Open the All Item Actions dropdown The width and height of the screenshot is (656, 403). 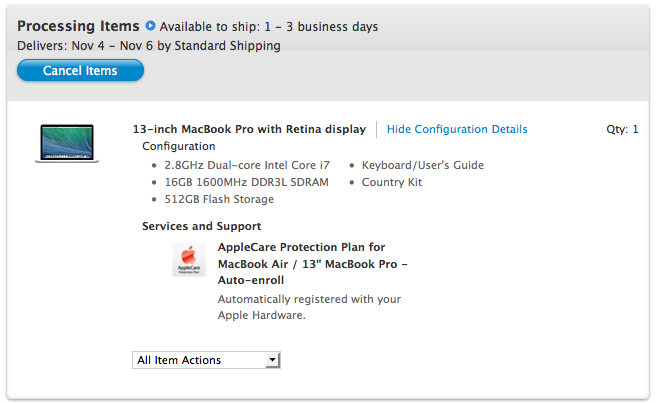206,360
